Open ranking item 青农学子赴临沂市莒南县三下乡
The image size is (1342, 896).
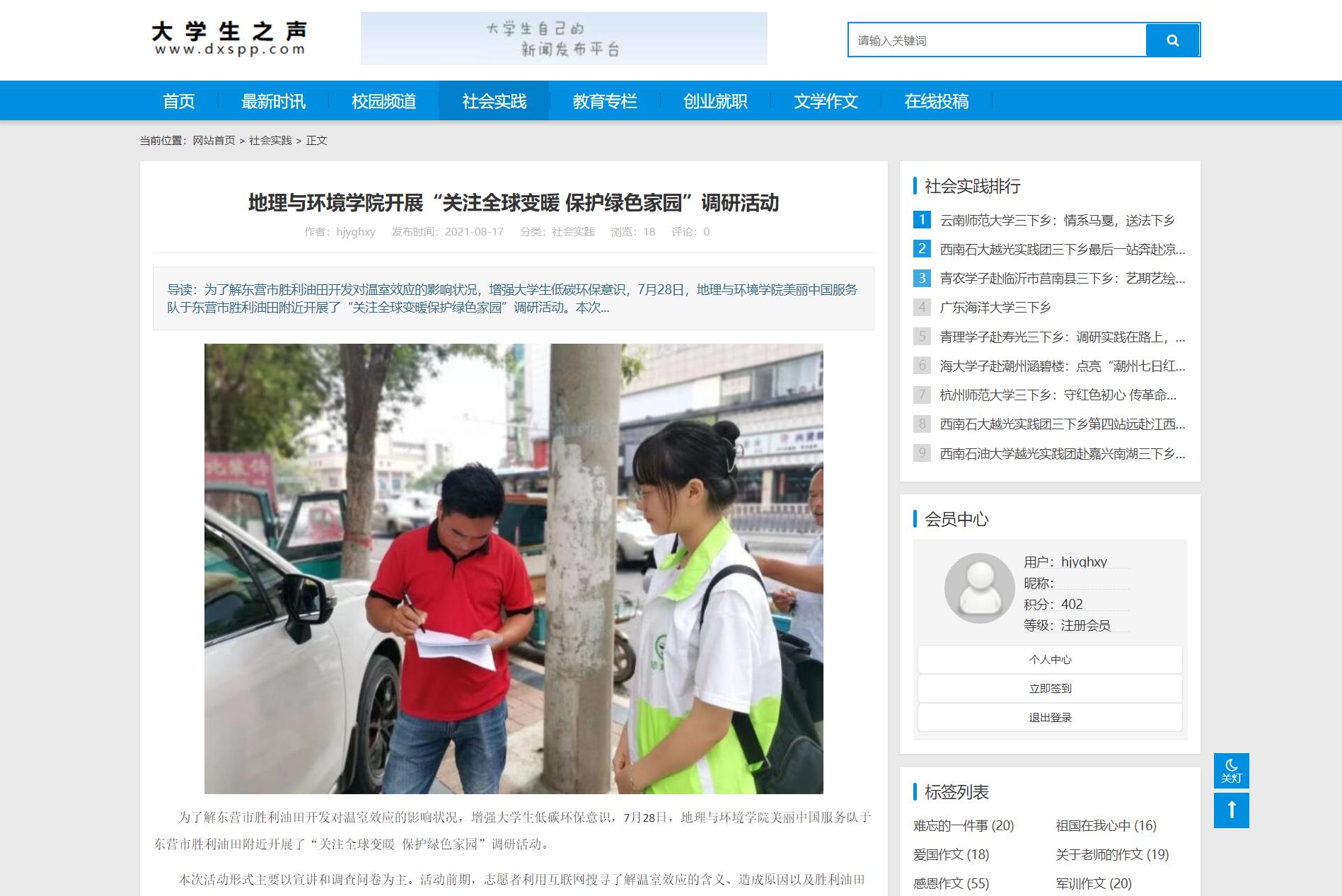(x=1063, y=278)
